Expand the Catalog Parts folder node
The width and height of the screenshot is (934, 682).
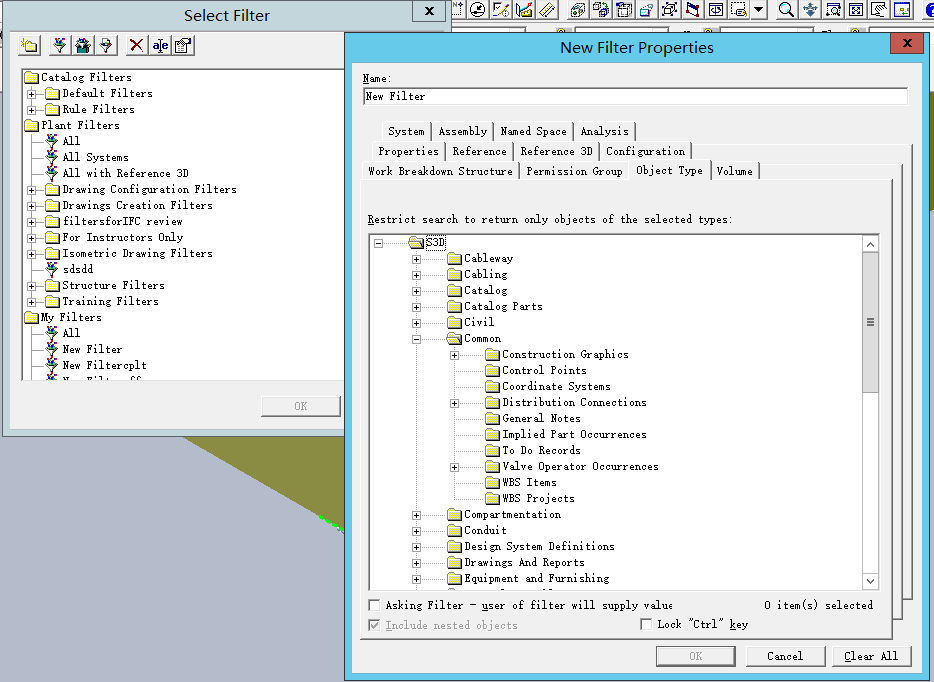[x=416, y=307]
